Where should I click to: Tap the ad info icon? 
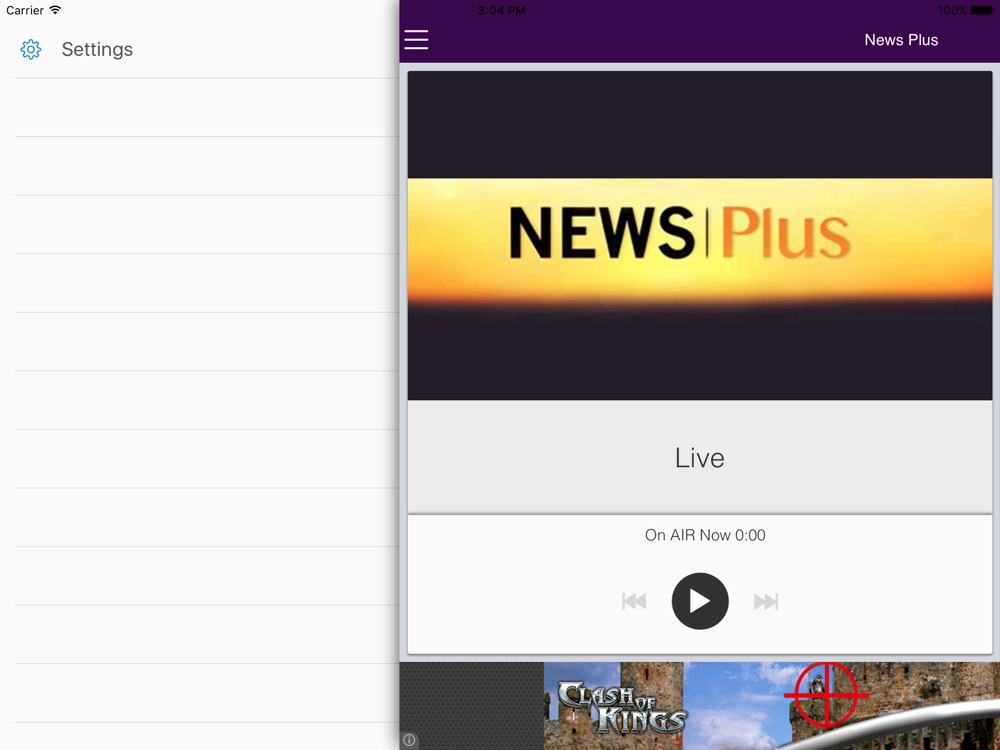click(409, 740)
